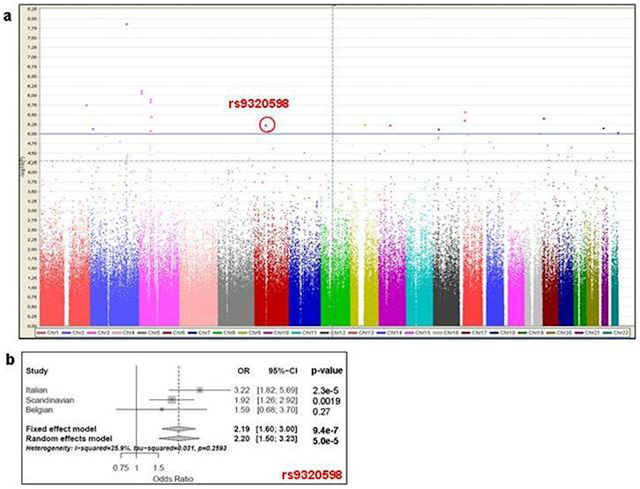
Task: Select the Chr12 legend entry
Action: click(334, 333)
